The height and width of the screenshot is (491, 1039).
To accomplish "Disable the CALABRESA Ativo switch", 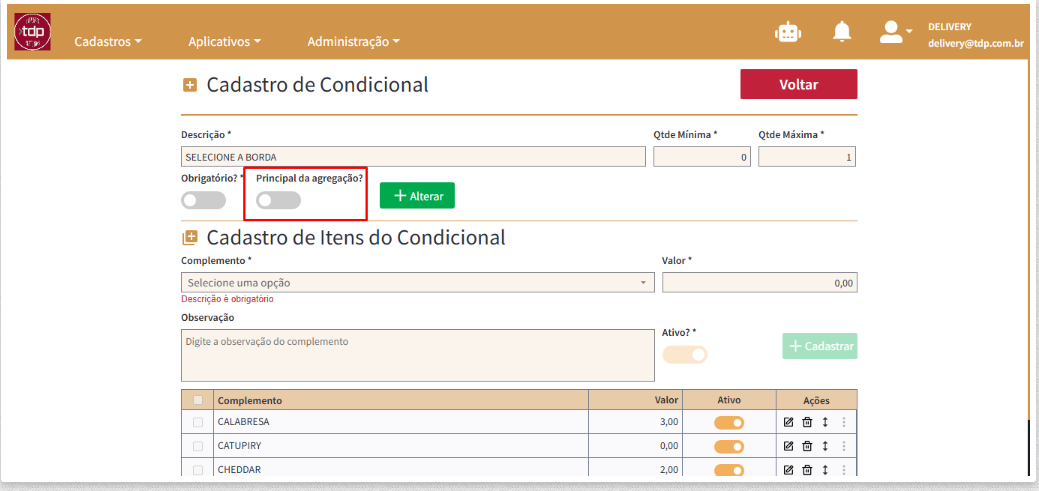I will pos(729,423).
